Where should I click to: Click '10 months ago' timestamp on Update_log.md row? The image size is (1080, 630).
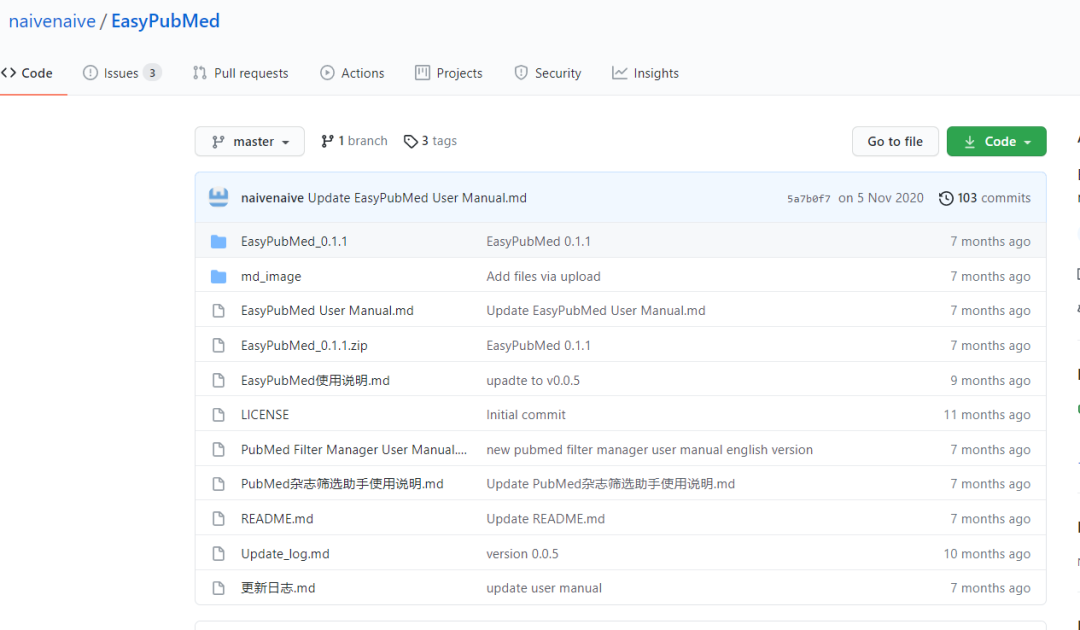click(987, 554)
